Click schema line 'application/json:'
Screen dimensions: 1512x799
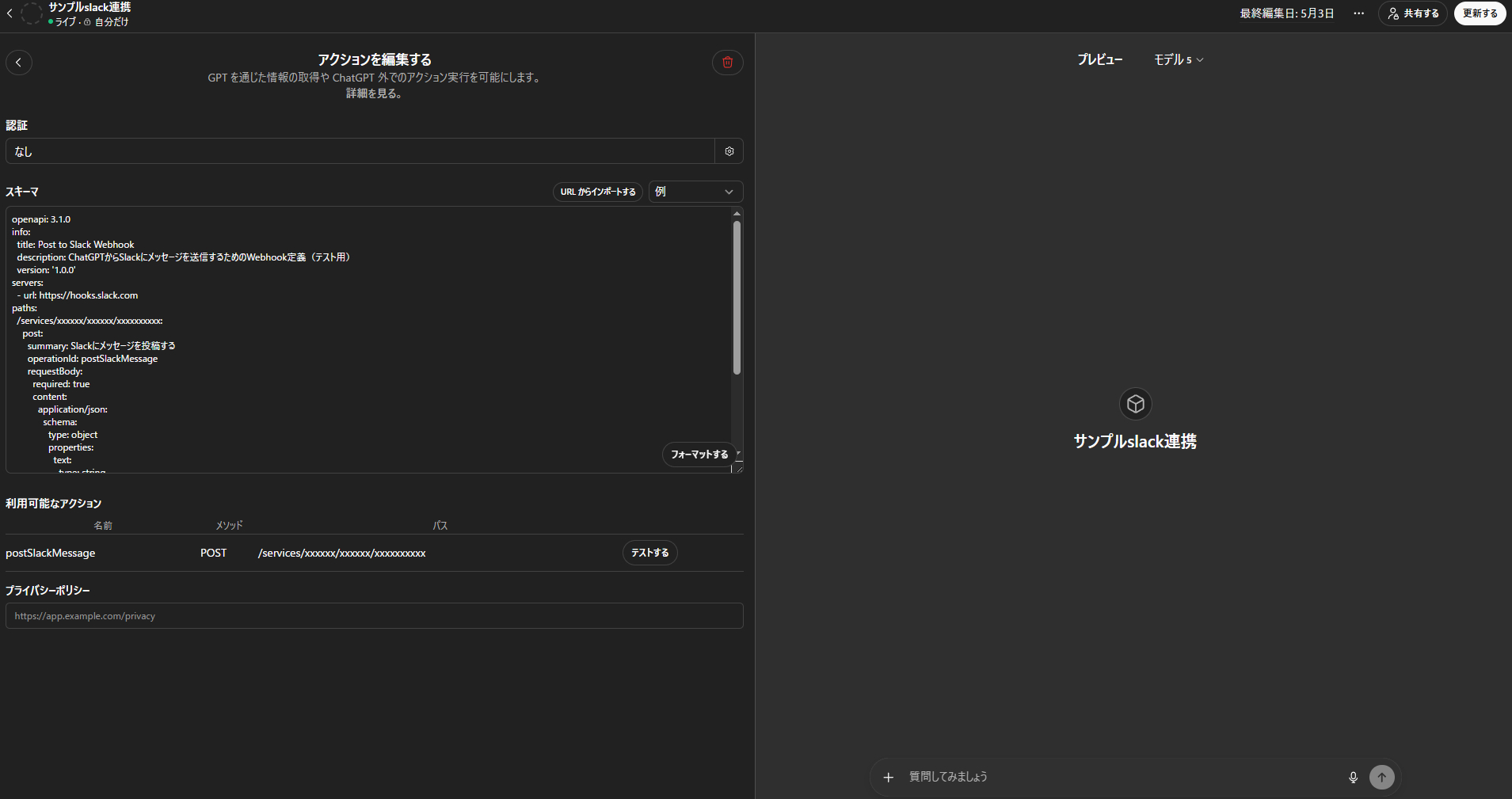pyautogui.click(x=73, y=409)
